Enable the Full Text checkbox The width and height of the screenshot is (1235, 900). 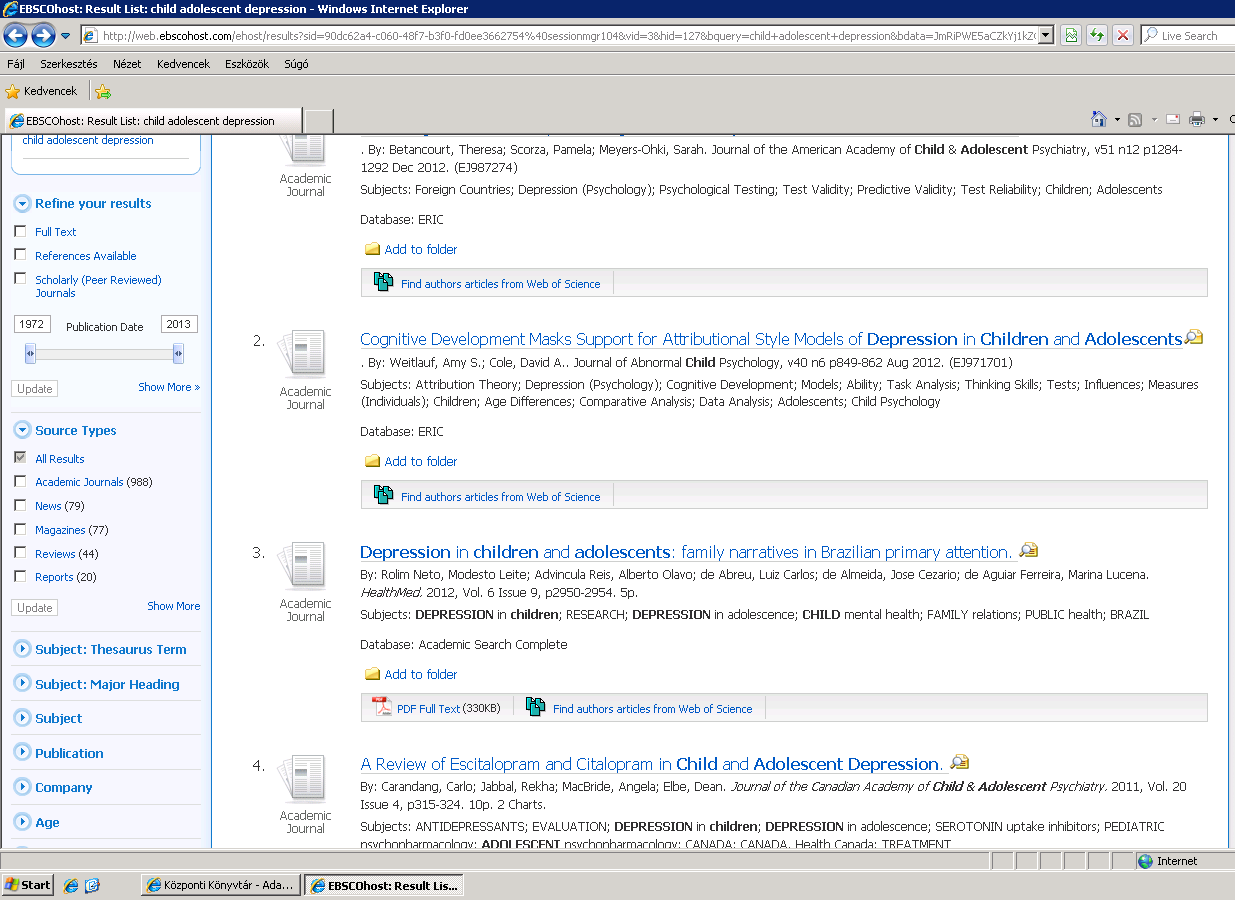coord(20,231)
